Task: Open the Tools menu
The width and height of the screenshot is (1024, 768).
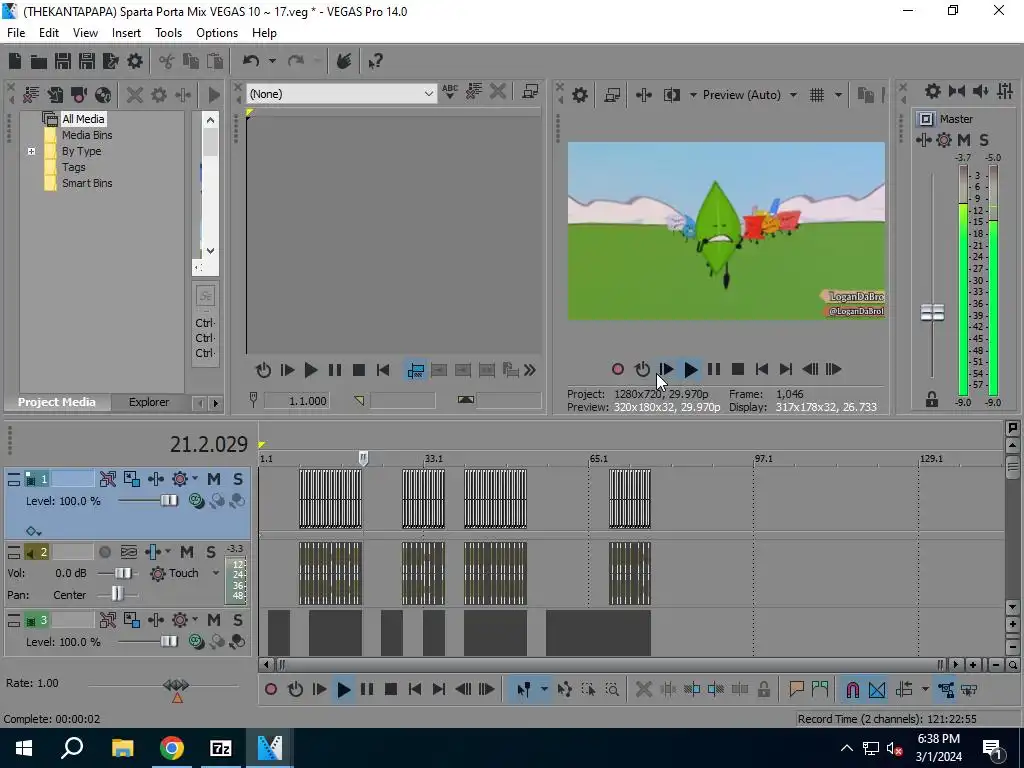Action: (x=168, y=33)
